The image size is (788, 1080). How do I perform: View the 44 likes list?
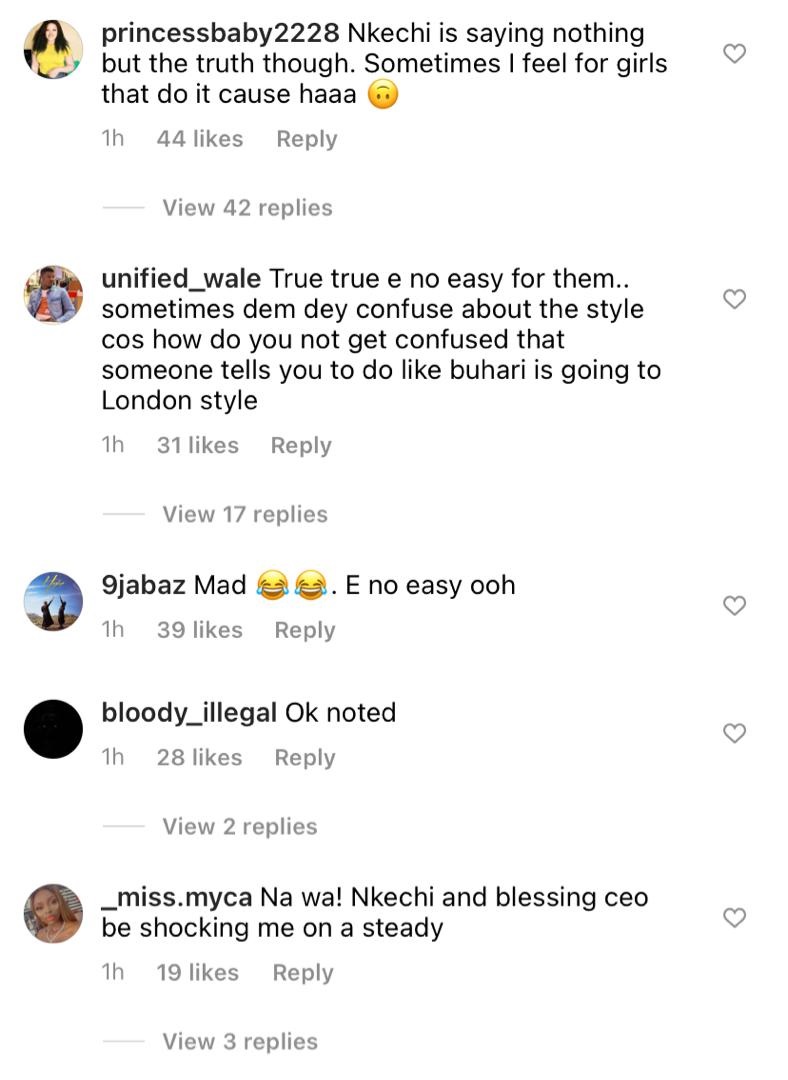(x=200, y=140)
